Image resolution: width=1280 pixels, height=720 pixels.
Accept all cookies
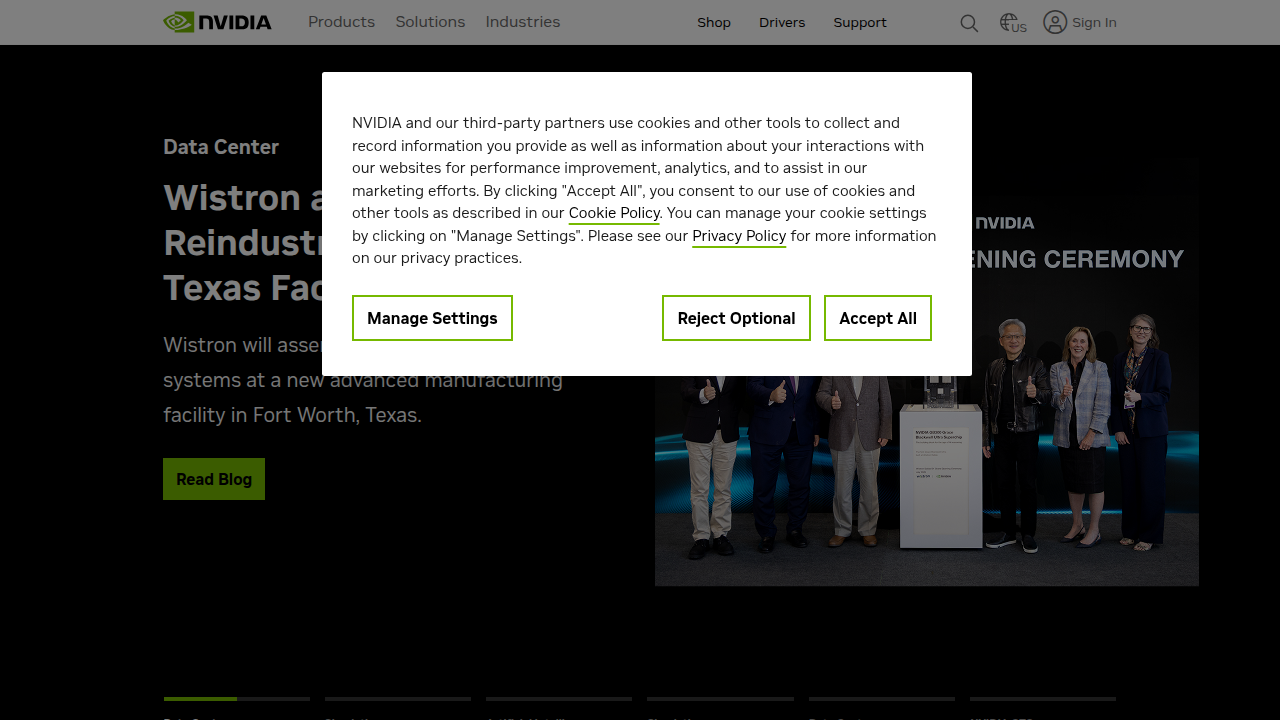878,318
